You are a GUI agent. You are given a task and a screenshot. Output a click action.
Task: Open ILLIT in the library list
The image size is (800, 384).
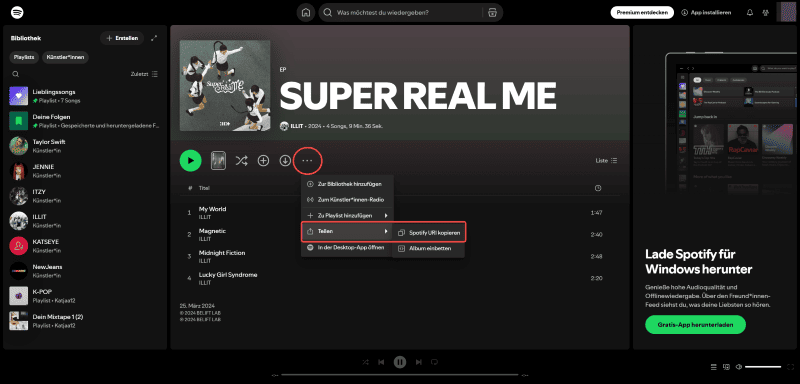[85, 221]
